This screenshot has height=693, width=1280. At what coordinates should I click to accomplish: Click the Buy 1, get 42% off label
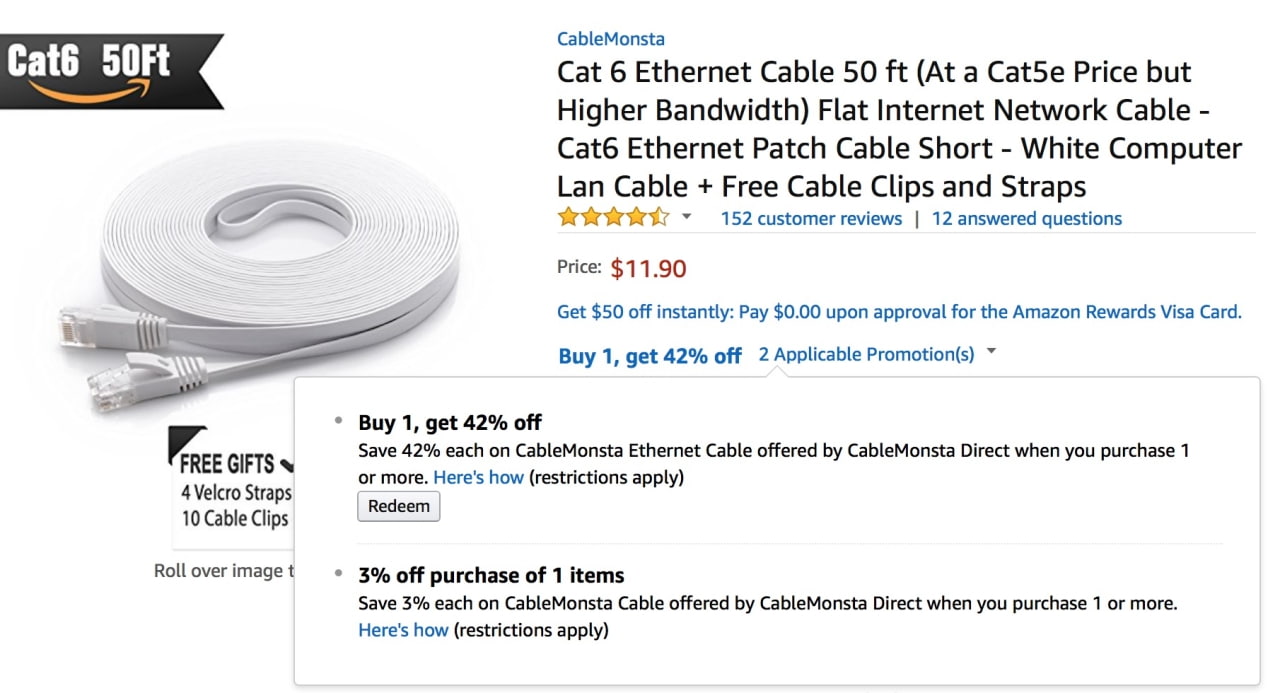point(650,355)
